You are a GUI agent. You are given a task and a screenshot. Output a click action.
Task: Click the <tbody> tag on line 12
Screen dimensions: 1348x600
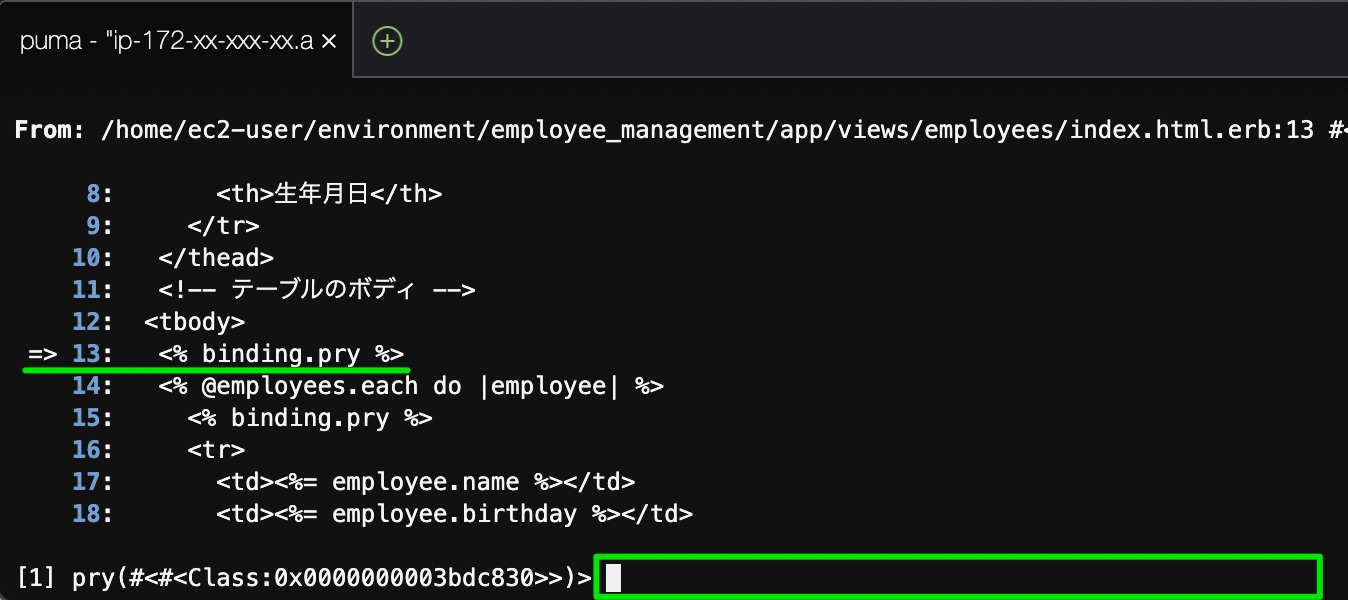(194, 322)
